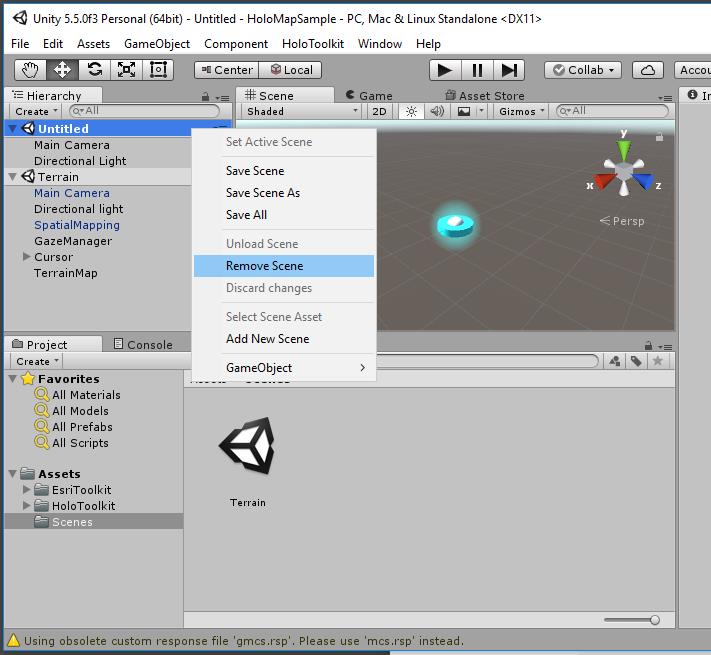
Task: Select the Rect transform tool
Action: coord(158,70)
